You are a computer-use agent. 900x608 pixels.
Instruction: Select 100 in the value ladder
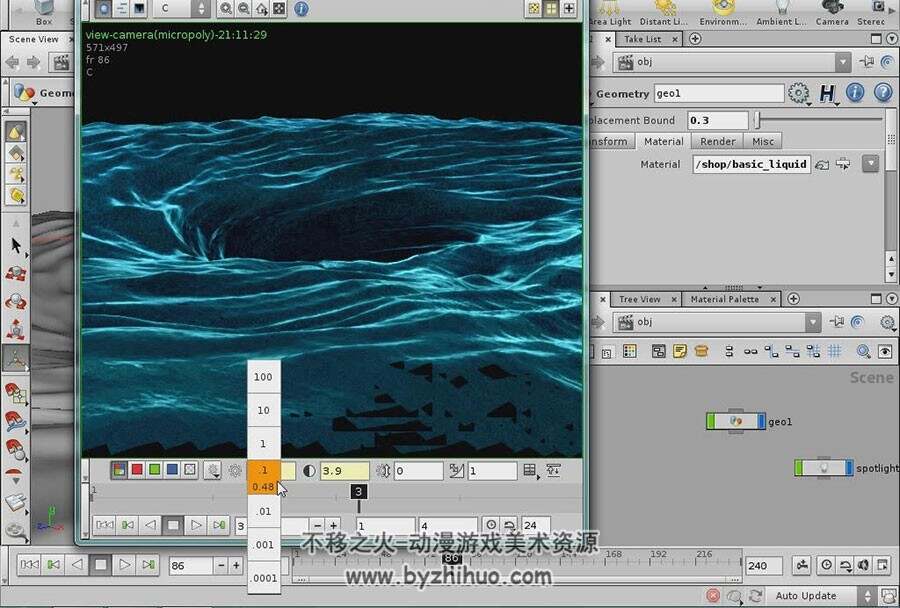263,377
